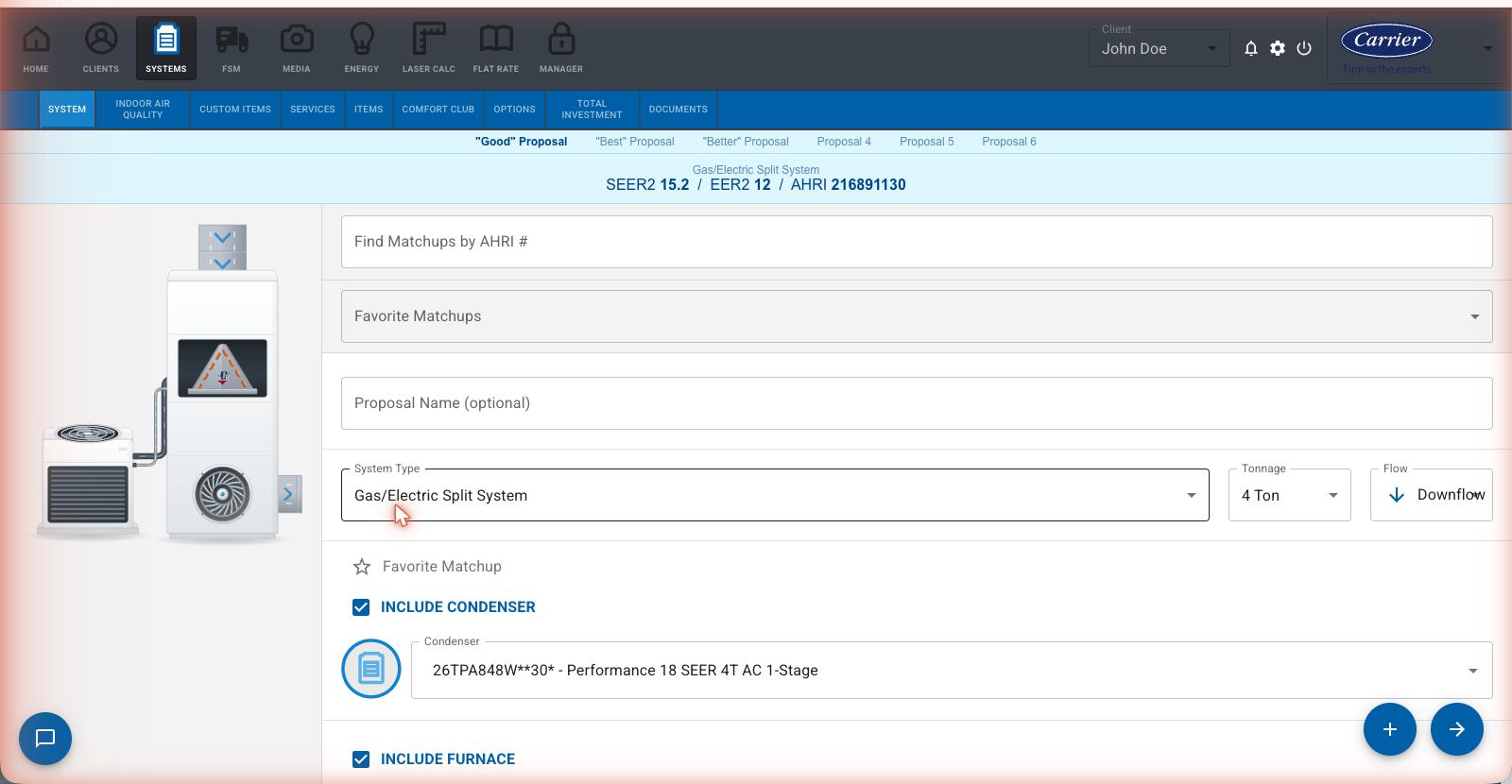Viewport: 1512px width, 784px height.
Task: Click the power logout icon
Action: (1304, 48)
